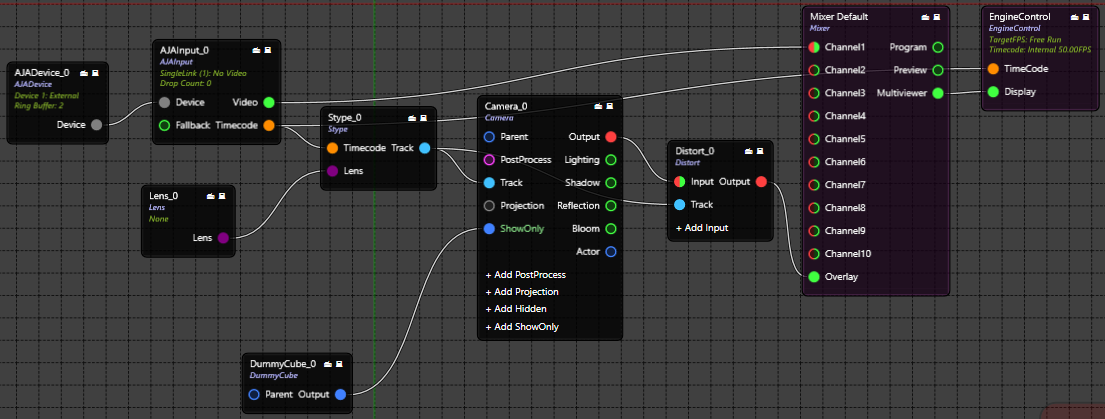Click the toolbox icon on AJAInput_0 node

256,50
